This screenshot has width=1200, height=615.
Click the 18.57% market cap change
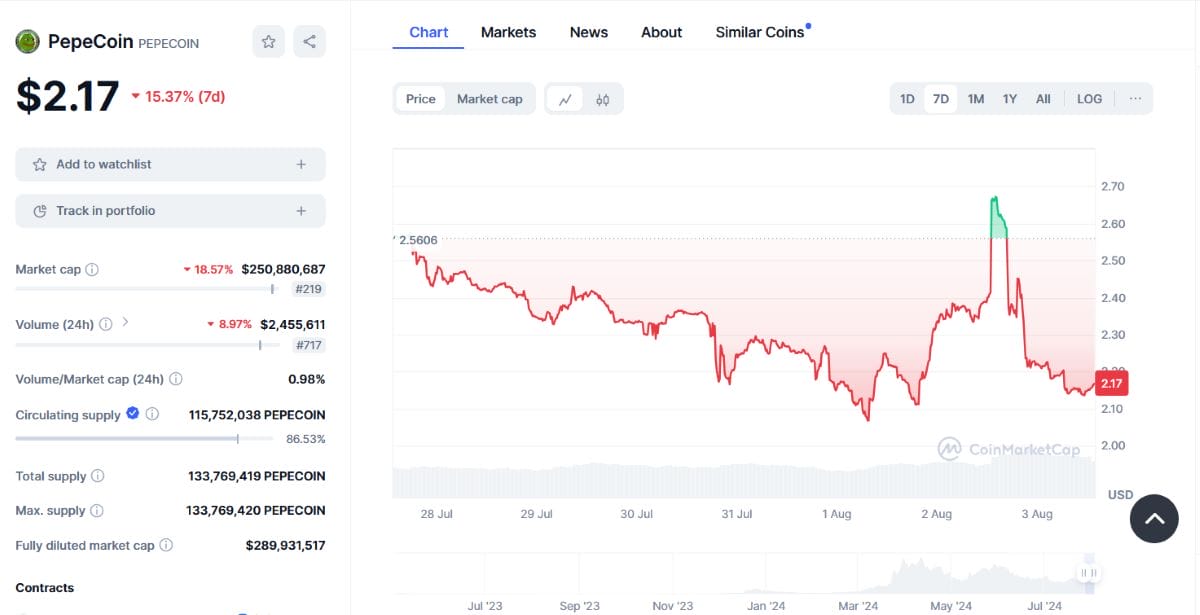[208, 269]
